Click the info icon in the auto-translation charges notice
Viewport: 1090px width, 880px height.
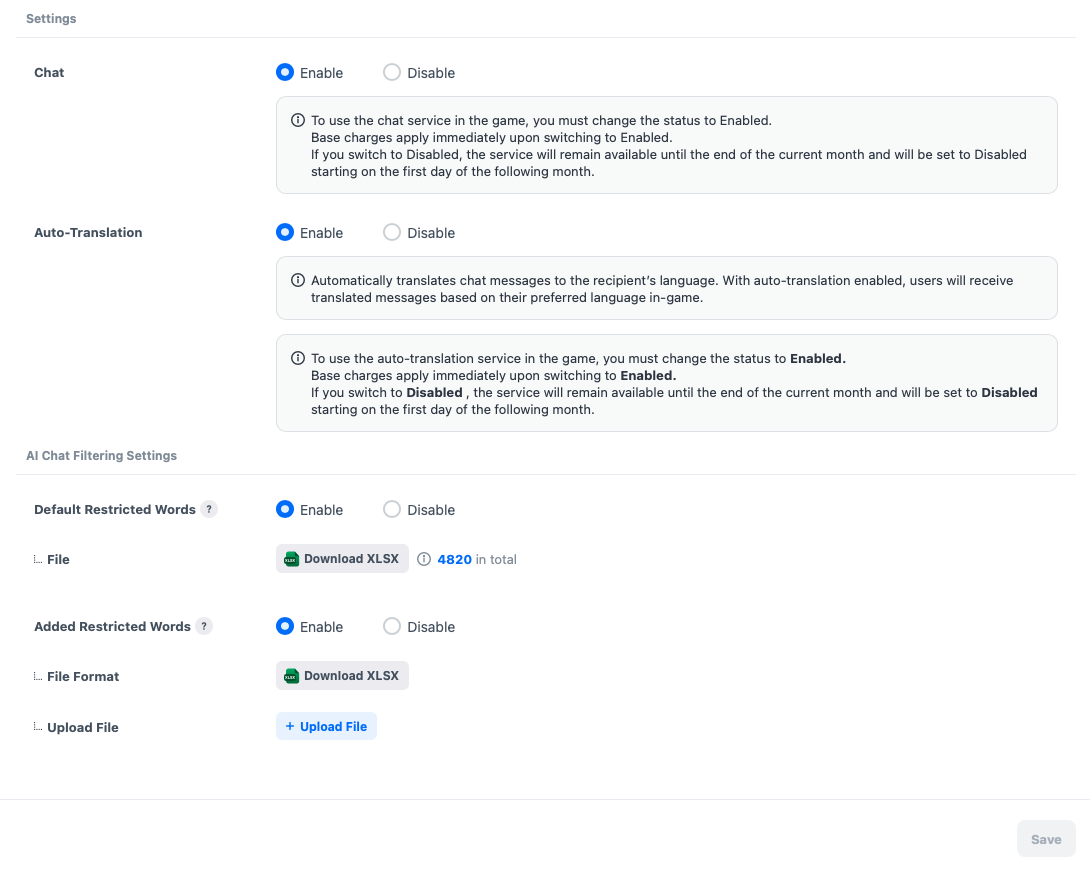298,358
